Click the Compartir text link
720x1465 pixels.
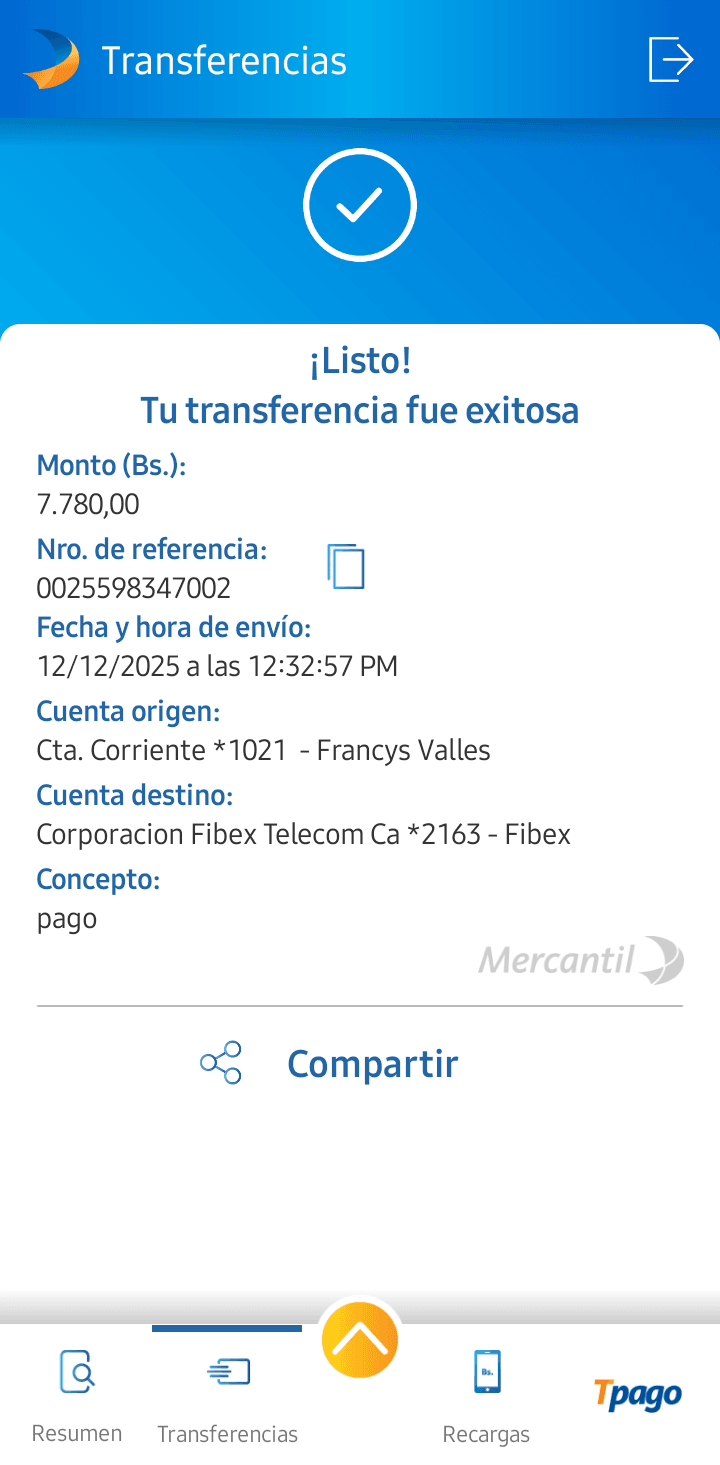[372, 1064]
